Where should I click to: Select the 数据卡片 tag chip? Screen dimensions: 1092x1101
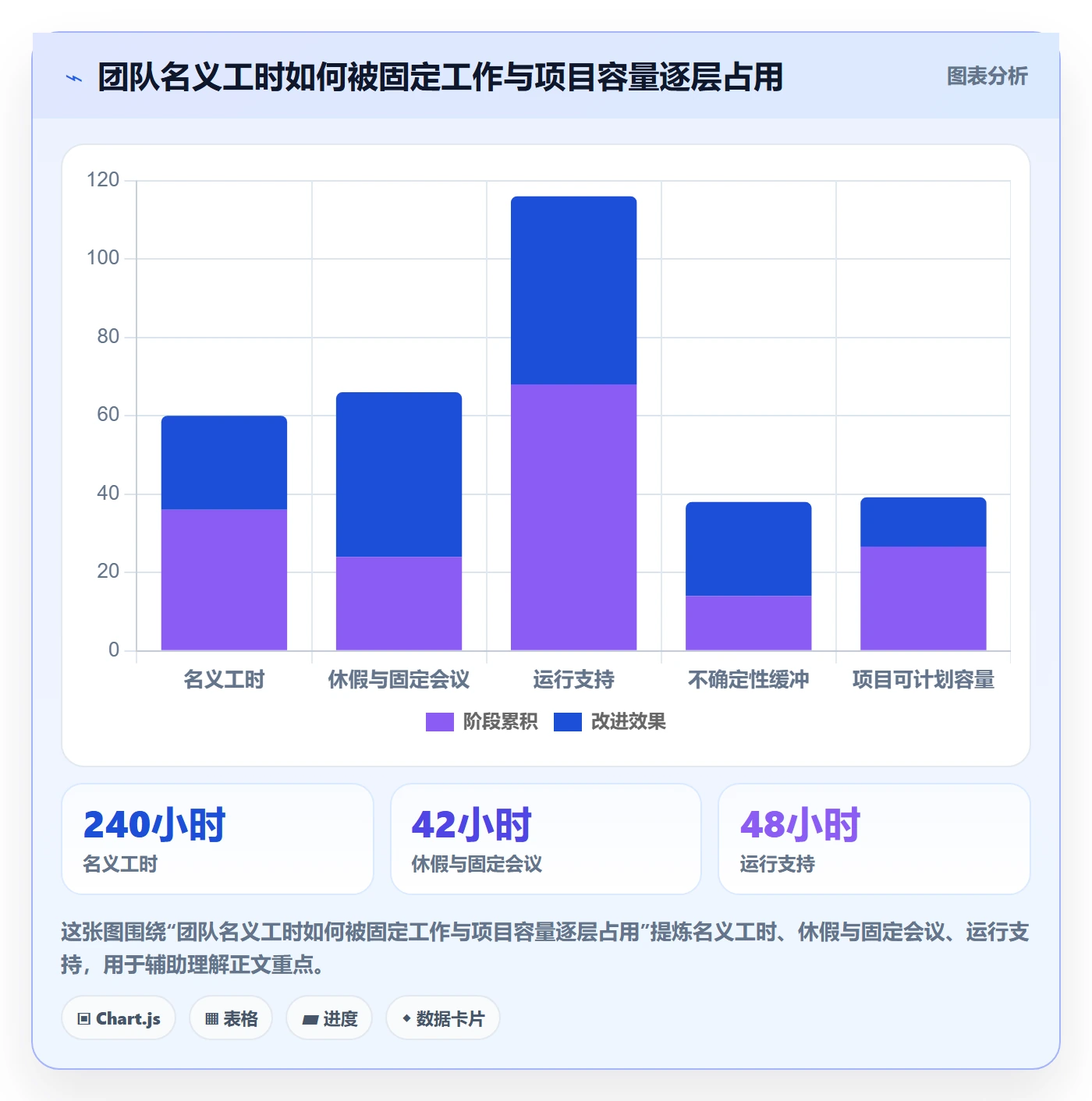click(x=443, y=1018)
